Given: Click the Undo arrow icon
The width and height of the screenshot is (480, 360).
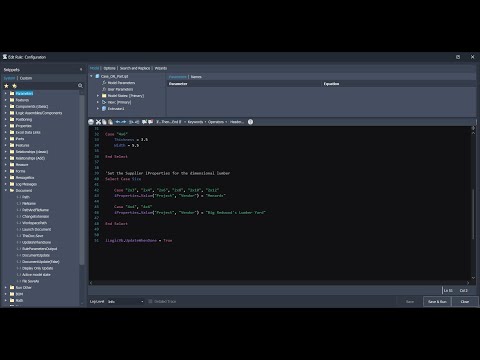Looking at the screenshot, I should click(118, 122).
